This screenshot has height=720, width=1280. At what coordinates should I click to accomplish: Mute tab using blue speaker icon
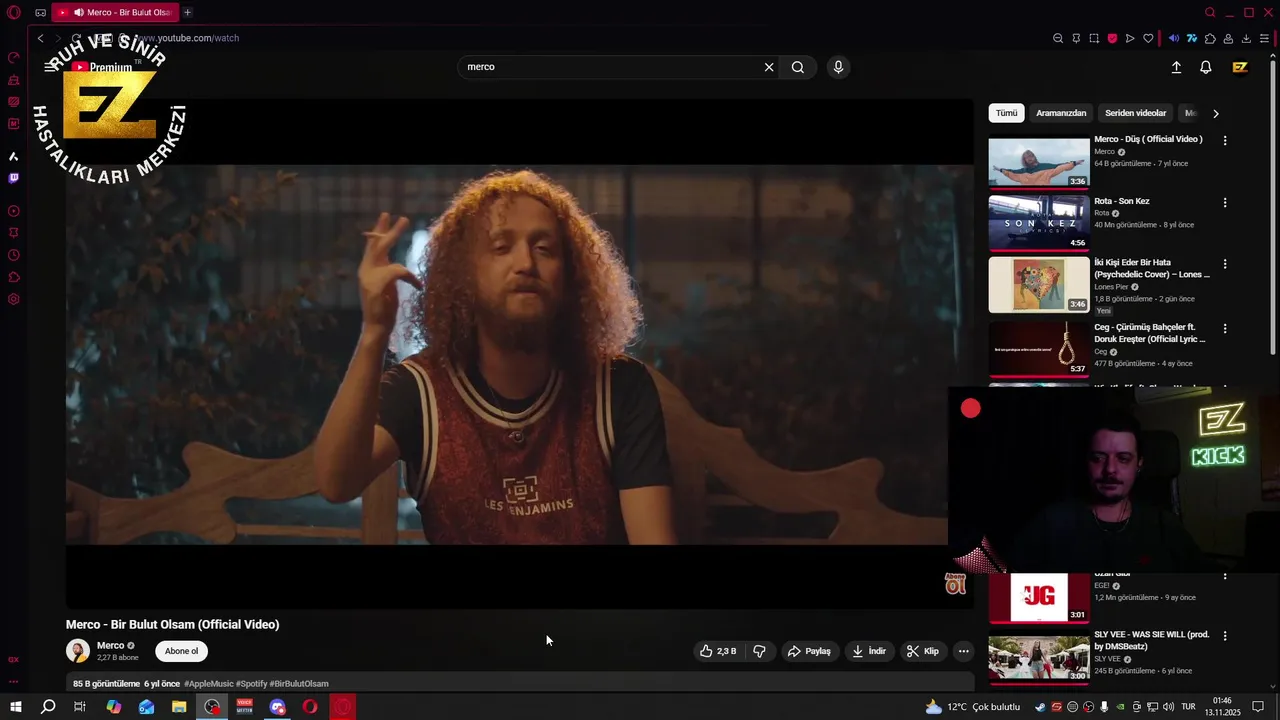tap(1174, 39)
